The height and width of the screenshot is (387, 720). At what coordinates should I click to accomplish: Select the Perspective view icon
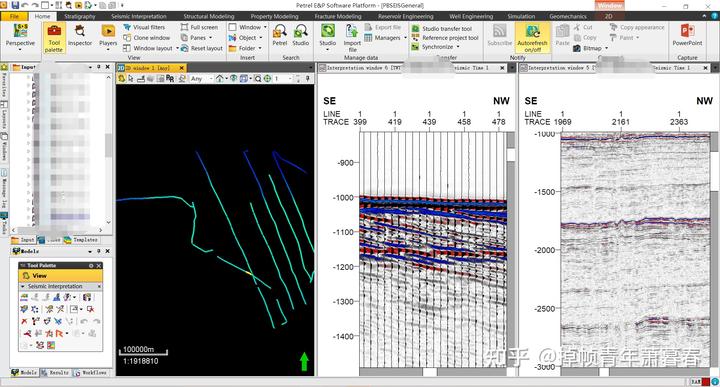tap(20, 36)
